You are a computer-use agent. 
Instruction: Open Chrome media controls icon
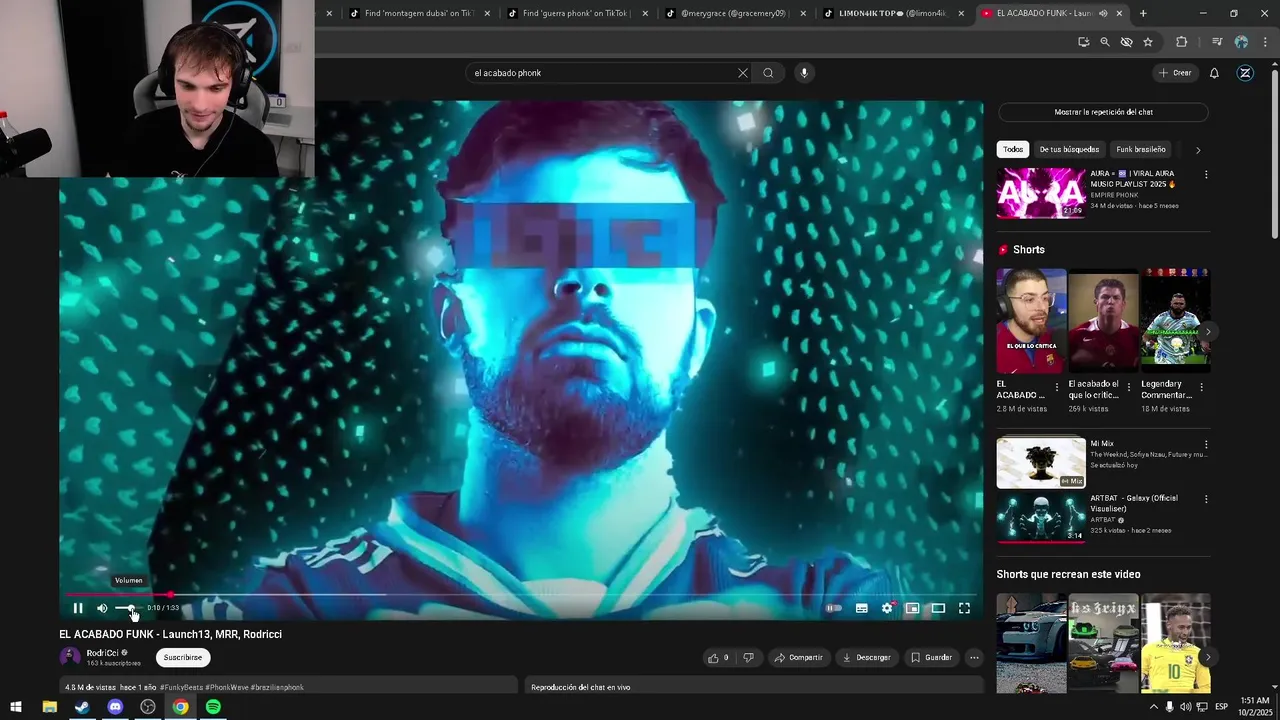click(x=1217, y=42)
